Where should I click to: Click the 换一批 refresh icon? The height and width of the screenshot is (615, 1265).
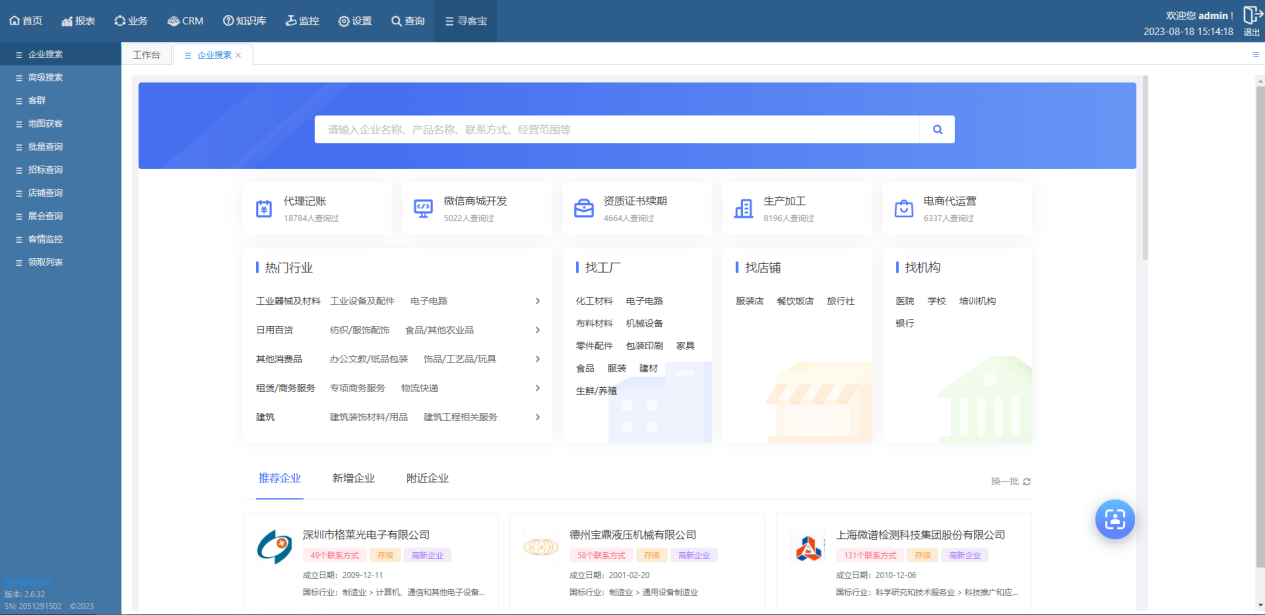1026,481
